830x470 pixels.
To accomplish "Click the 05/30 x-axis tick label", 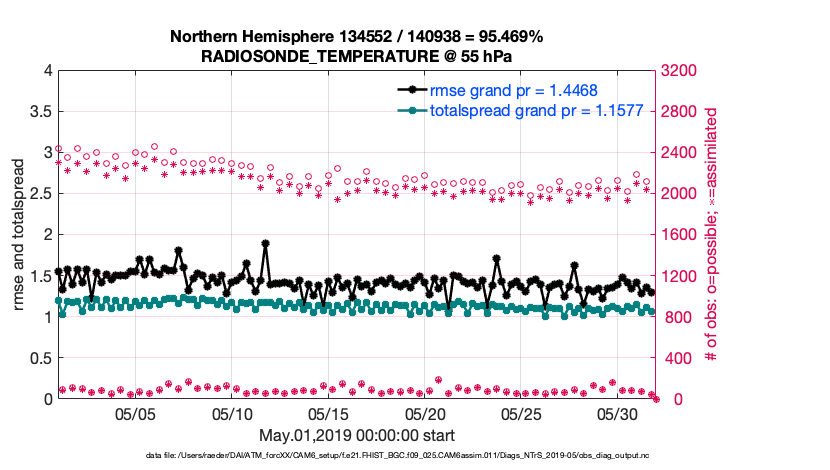I will [x=617, y=413].
